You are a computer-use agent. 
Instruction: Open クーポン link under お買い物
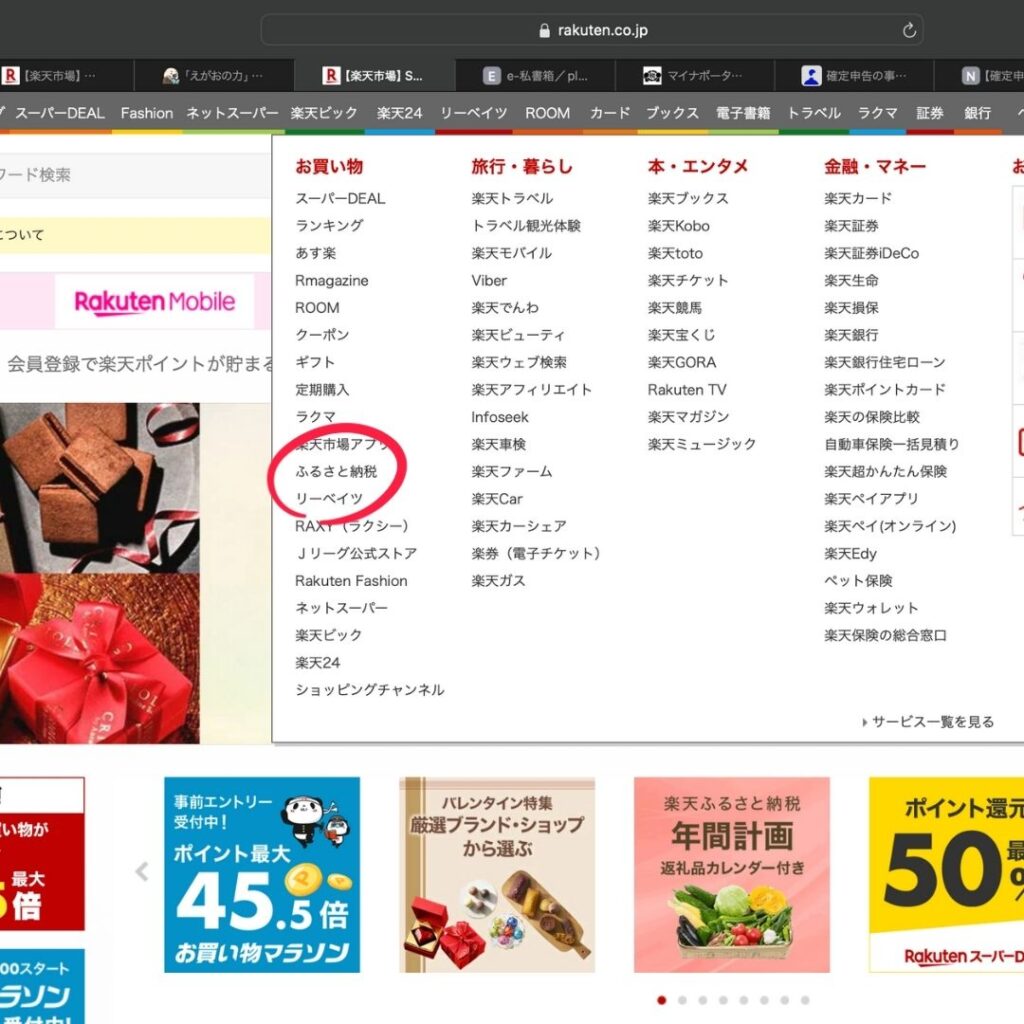pyautogui.click(x=322, y=335)
